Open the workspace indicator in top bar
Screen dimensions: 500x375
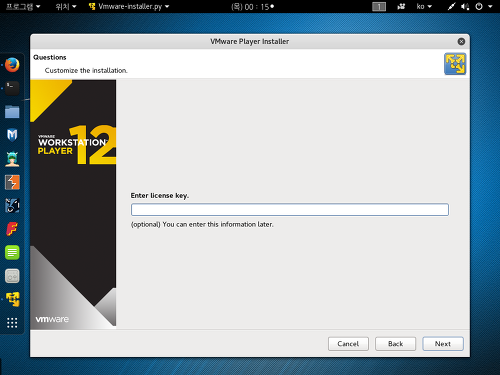click(379, 7)
